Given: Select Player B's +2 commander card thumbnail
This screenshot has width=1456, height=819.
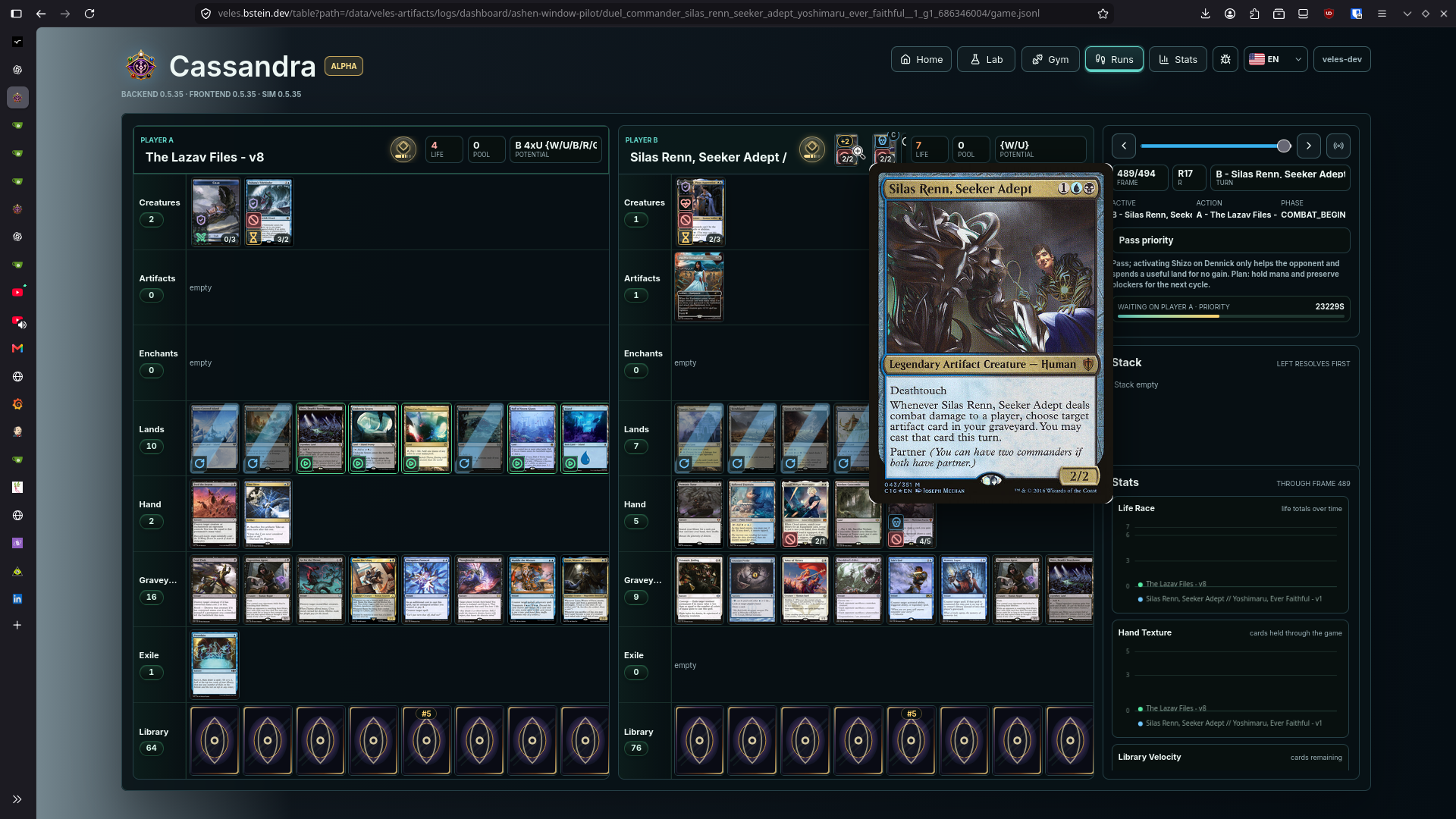Looking at the screenshot, I should (x=846, y=149).
